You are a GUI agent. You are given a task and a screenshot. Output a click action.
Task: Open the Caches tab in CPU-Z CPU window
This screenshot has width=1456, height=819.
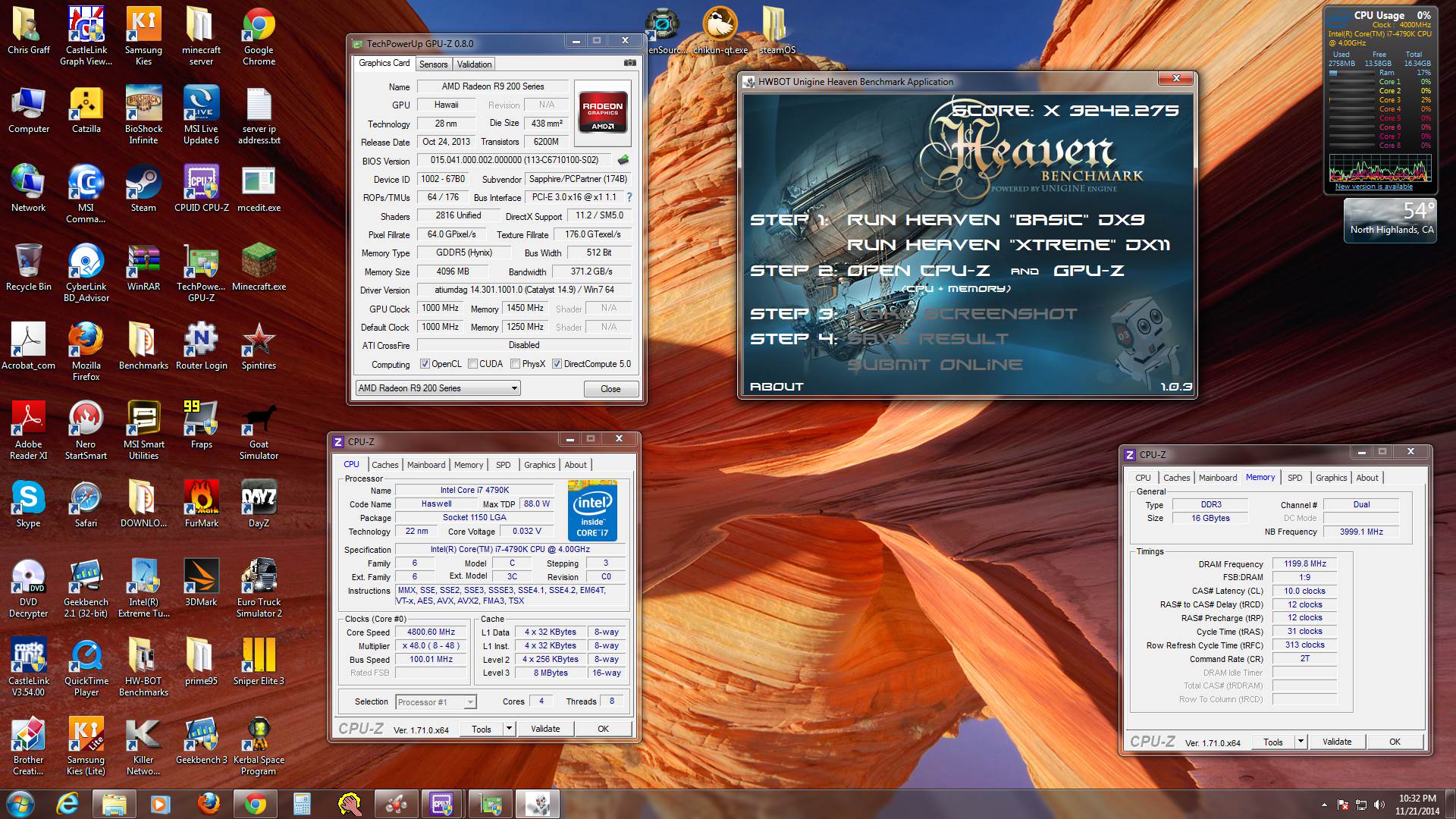pyautogui.click(x=385, y=465)
